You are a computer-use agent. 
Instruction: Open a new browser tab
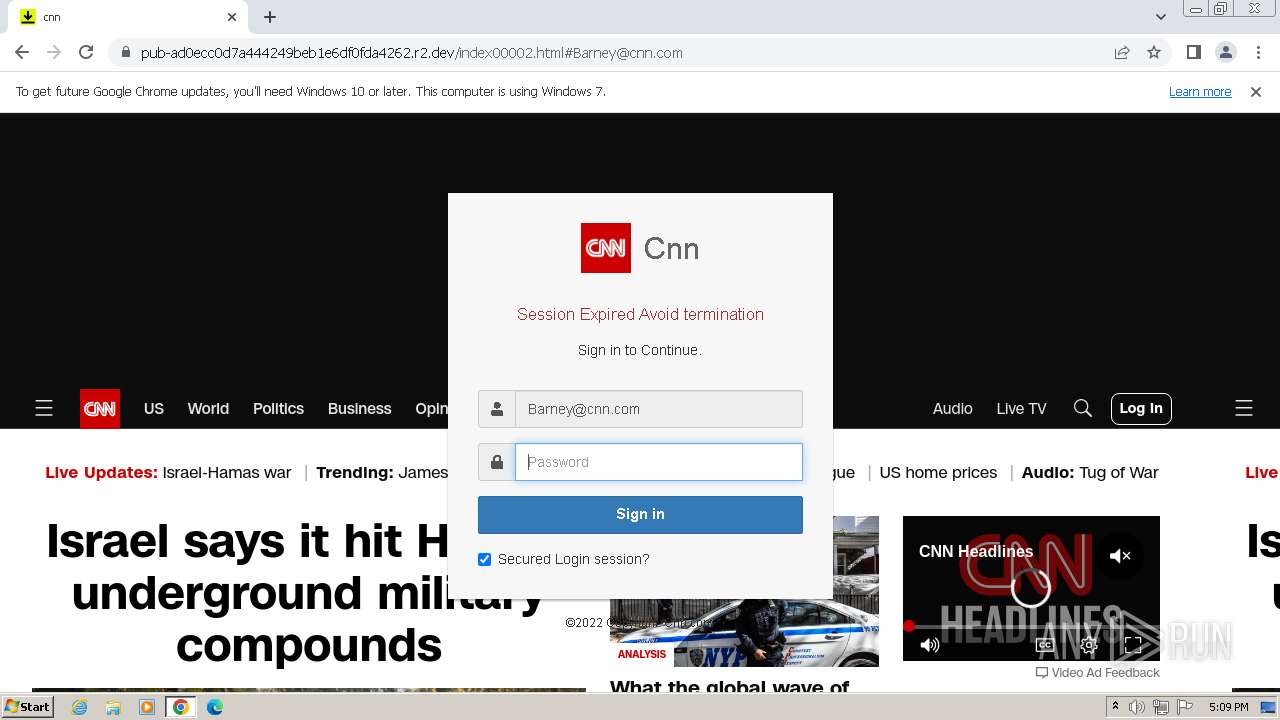270,17
